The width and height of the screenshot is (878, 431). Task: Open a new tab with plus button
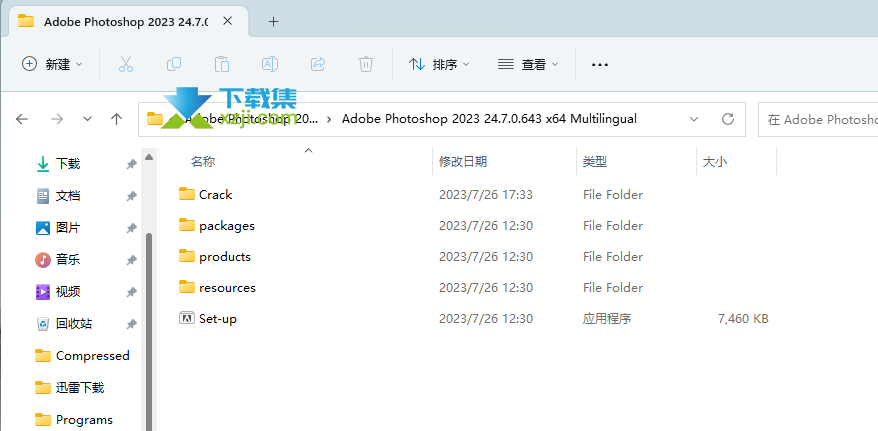(x=273, y=22)
